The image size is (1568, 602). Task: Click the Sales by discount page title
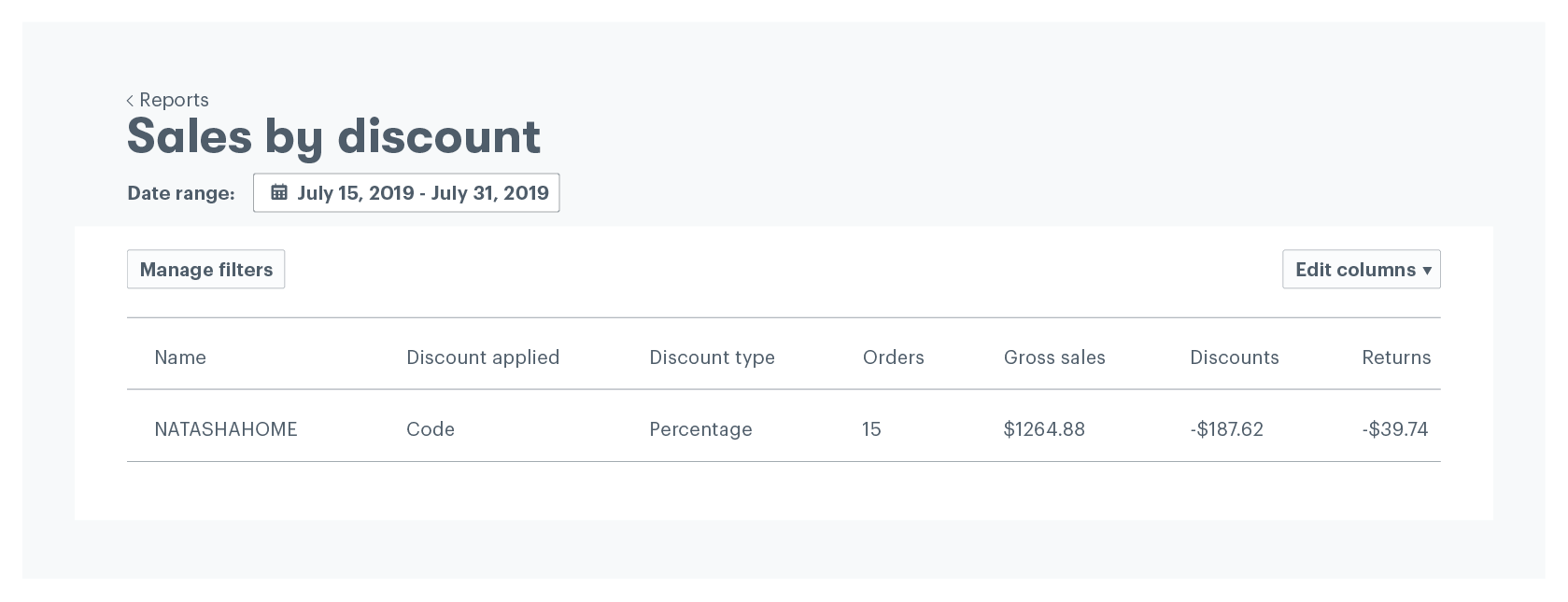pos(333,136)
